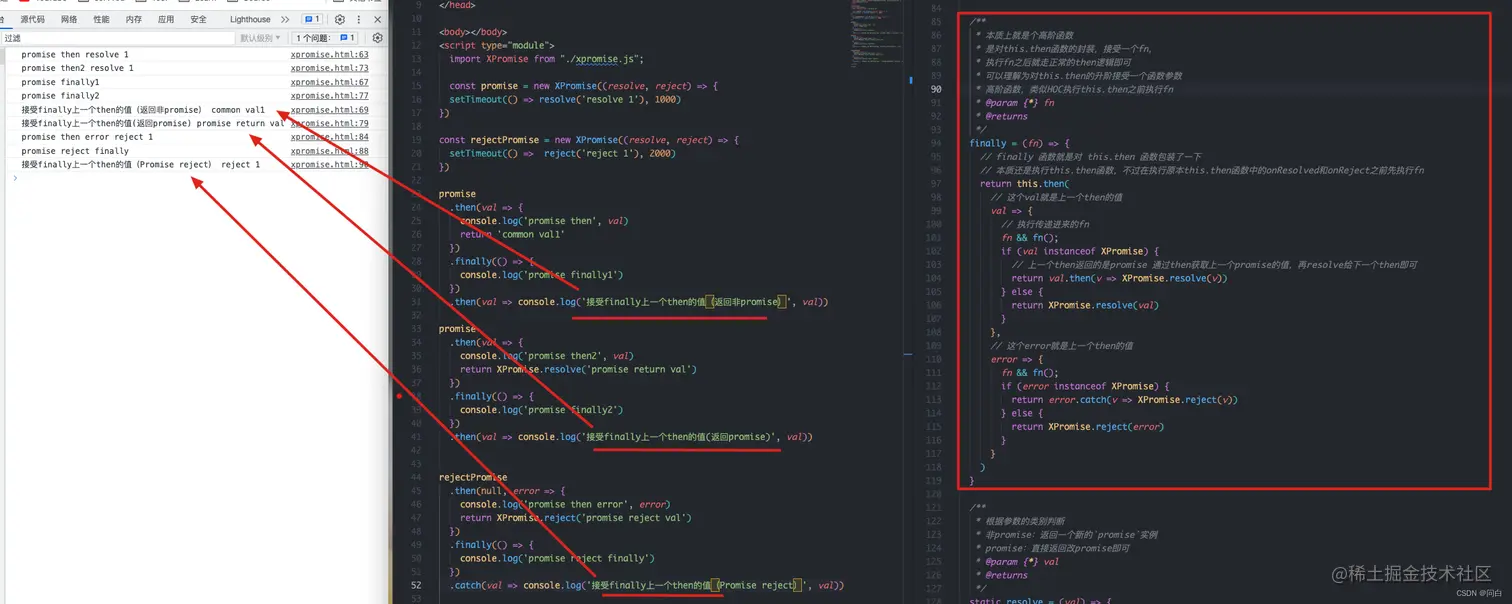Click setTimeout resolve('resolve 1') line

(565, 100)
